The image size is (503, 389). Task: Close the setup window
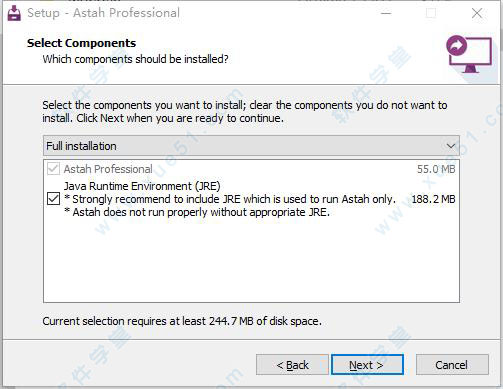click(477, 13)
